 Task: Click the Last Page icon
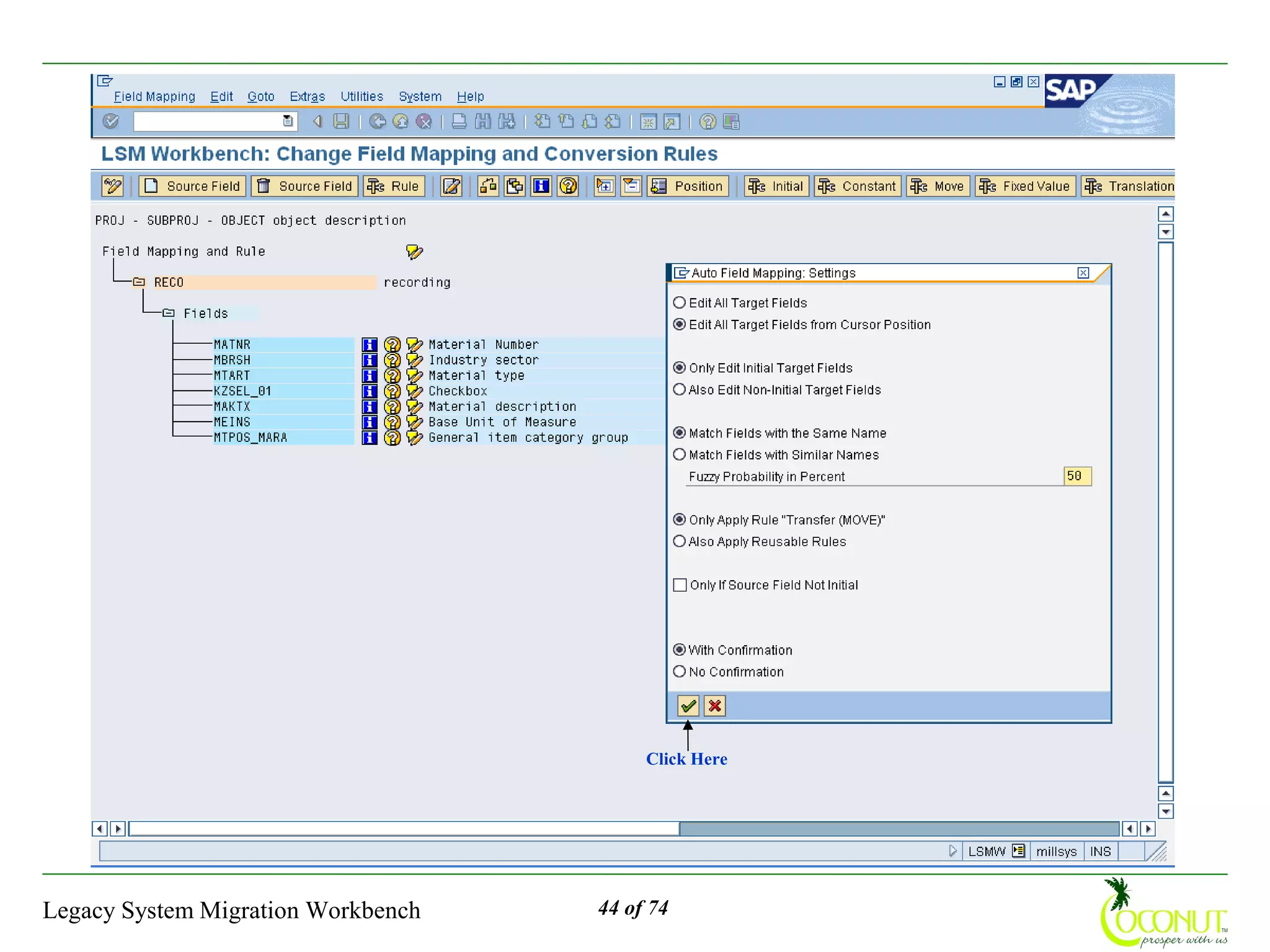(x=613, y=121)
